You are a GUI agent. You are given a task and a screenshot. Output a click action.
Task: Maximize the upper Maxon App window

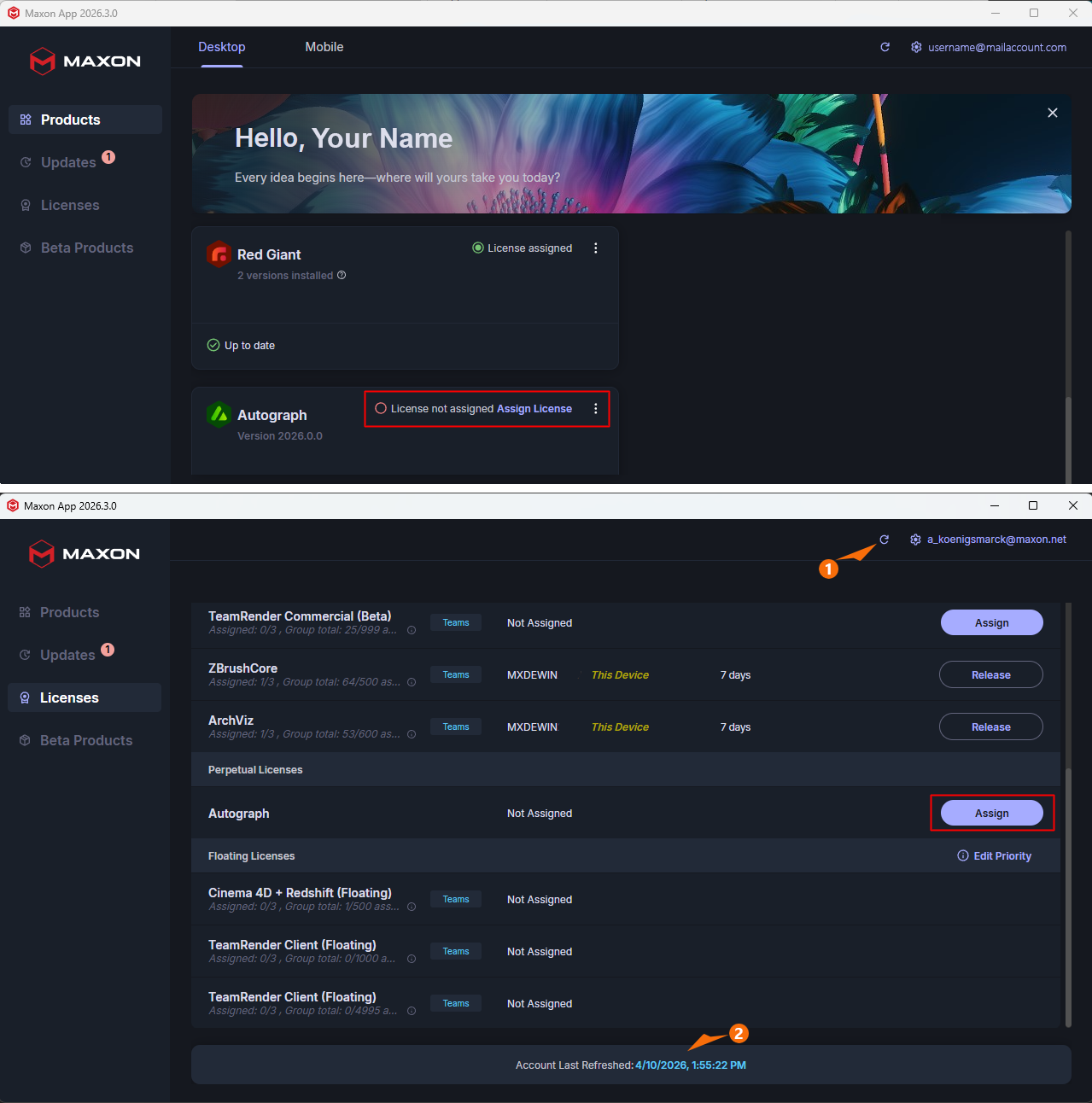pyautogui.click(x=1034, y=13)
